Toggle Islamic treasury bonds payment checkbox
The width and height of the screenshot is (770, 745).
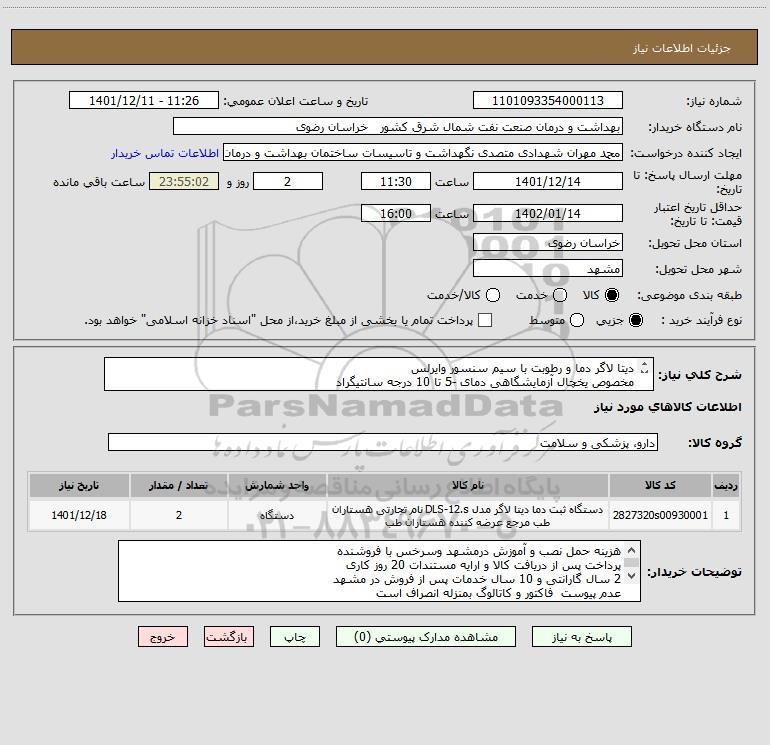tap(485, 320)
